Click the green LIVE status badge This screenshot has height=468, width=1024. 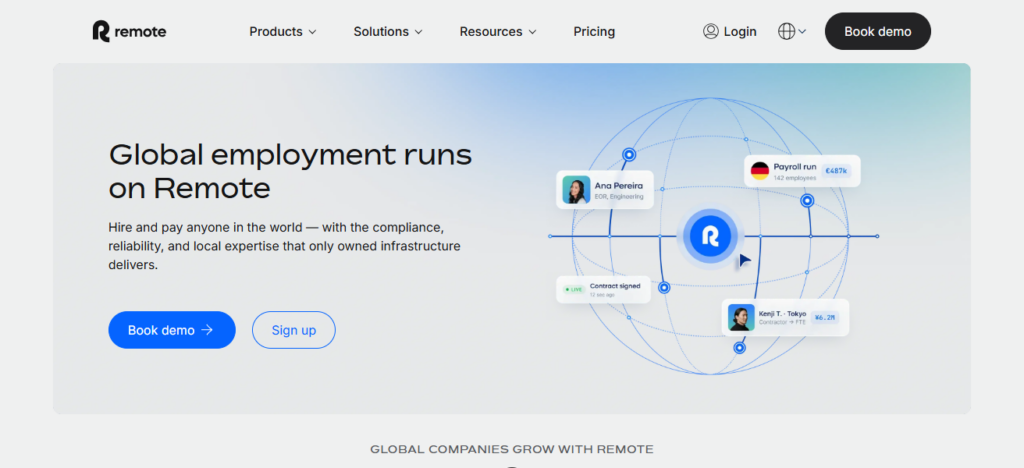click(573, 289)
